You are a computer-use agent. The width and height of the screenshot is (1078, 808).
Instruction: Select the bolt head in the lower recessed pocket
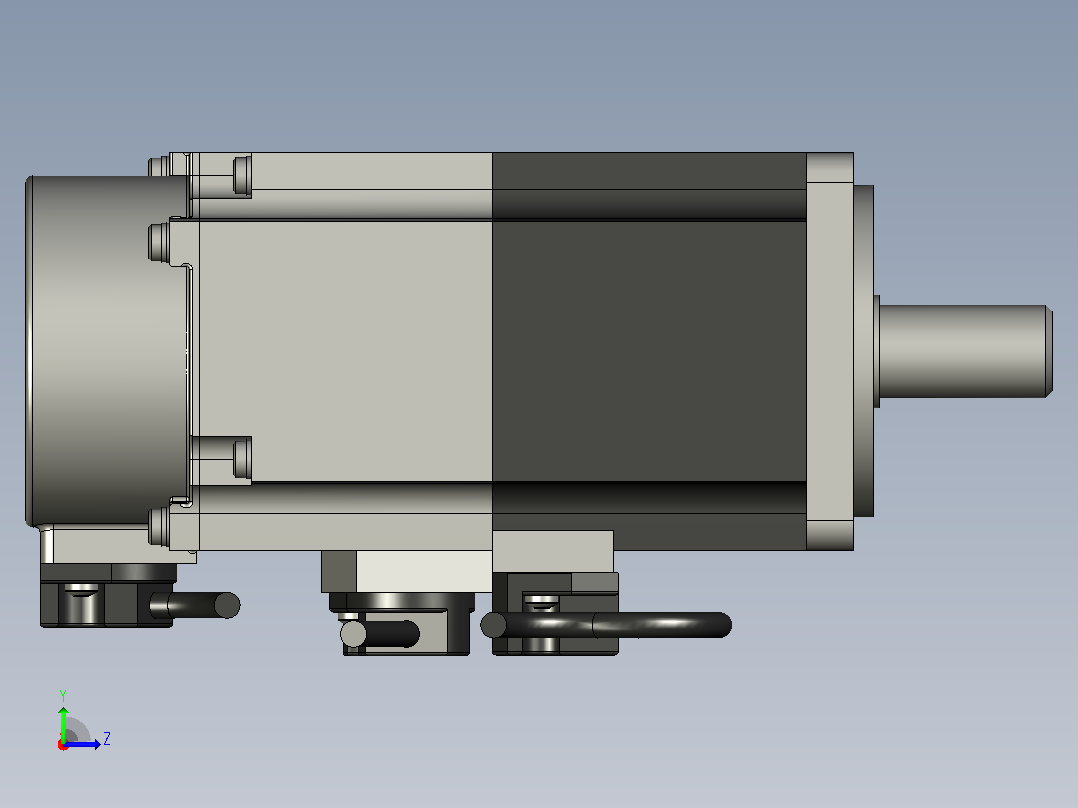coord(243,459)
